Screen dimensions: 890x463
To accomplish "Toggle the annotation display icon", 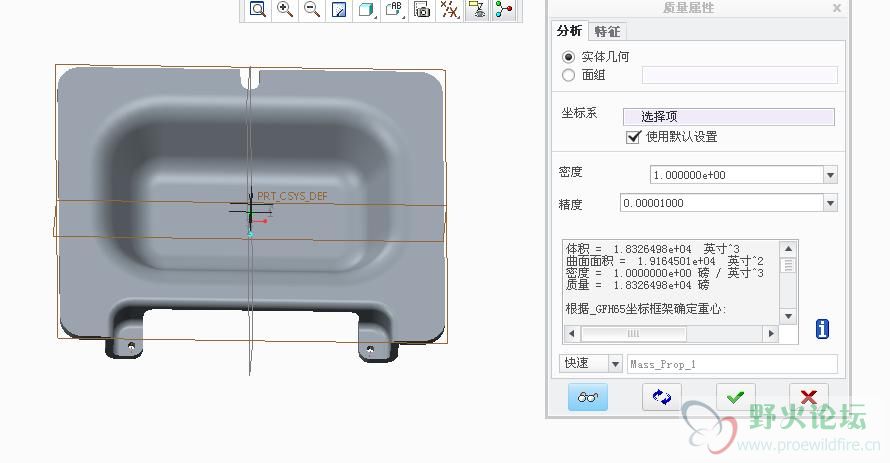I will pos(477,9).
